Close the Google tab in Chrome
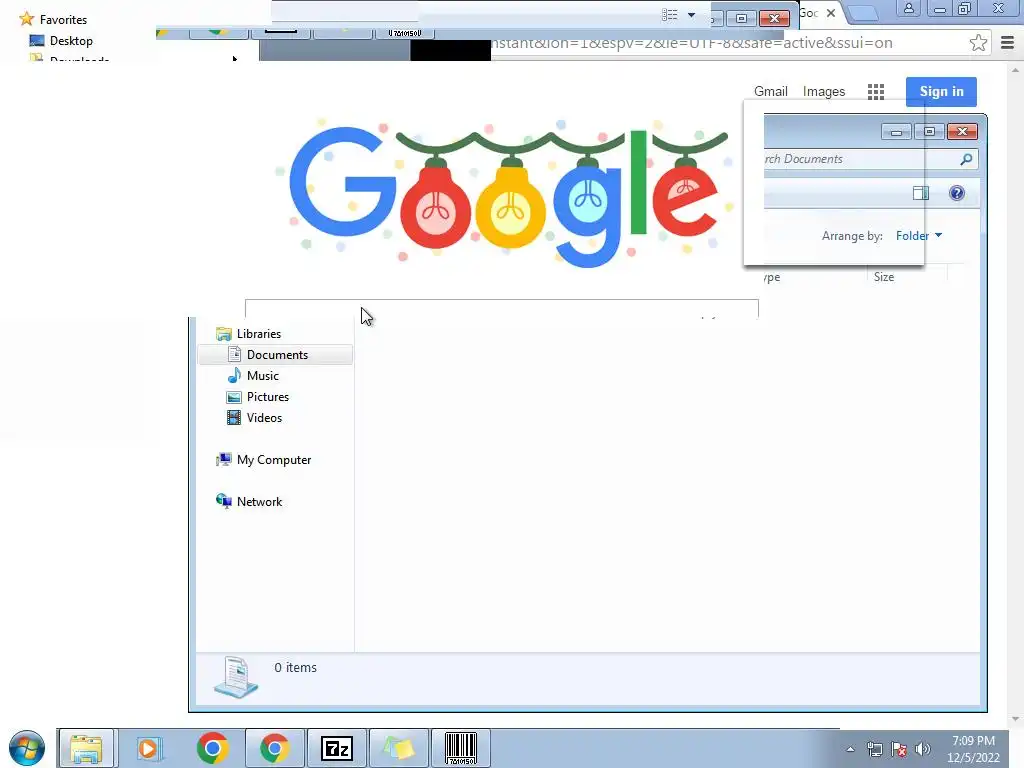This screenshot has height=768, width=1024. [x=831, y=13]
